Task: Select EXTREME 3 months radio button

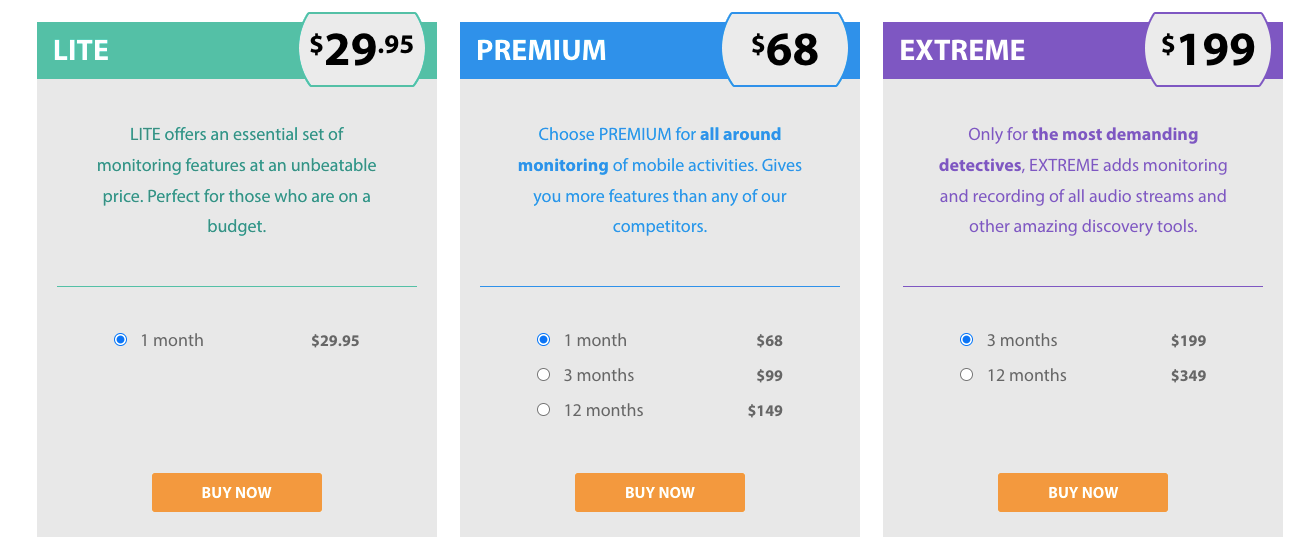Action: click(x=967, y=340)
